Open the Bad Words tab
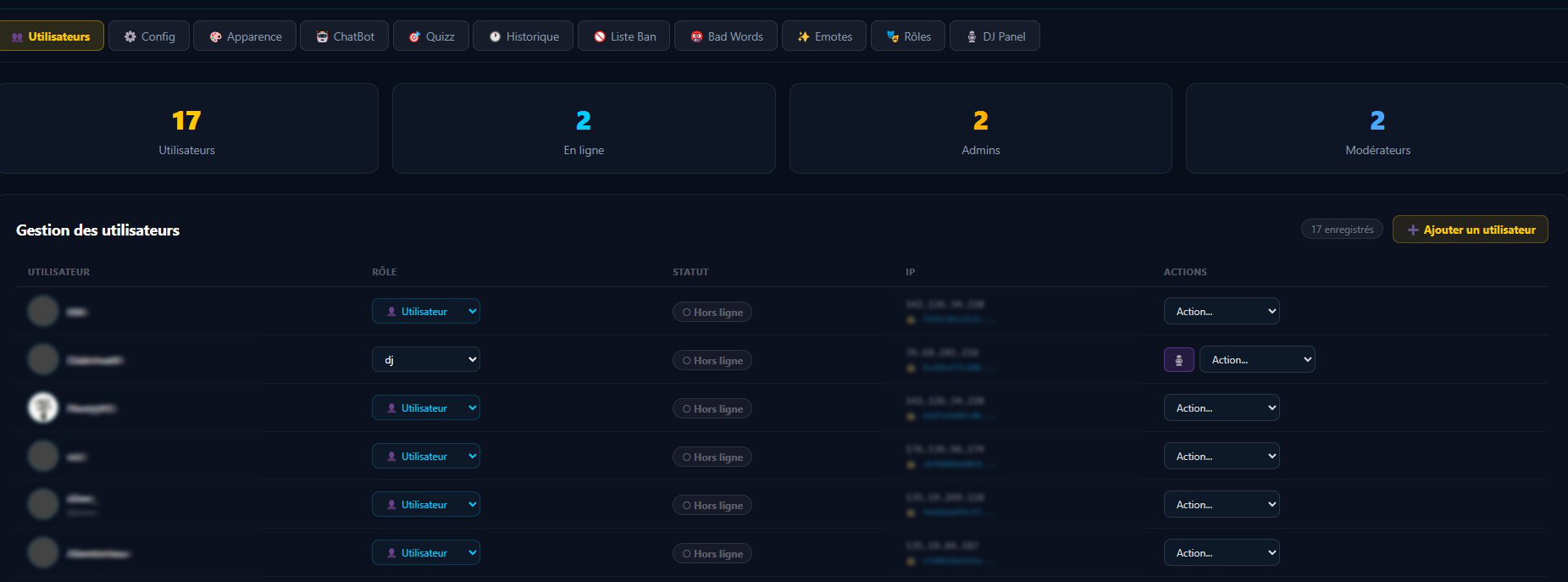 (x=725, y=36)
